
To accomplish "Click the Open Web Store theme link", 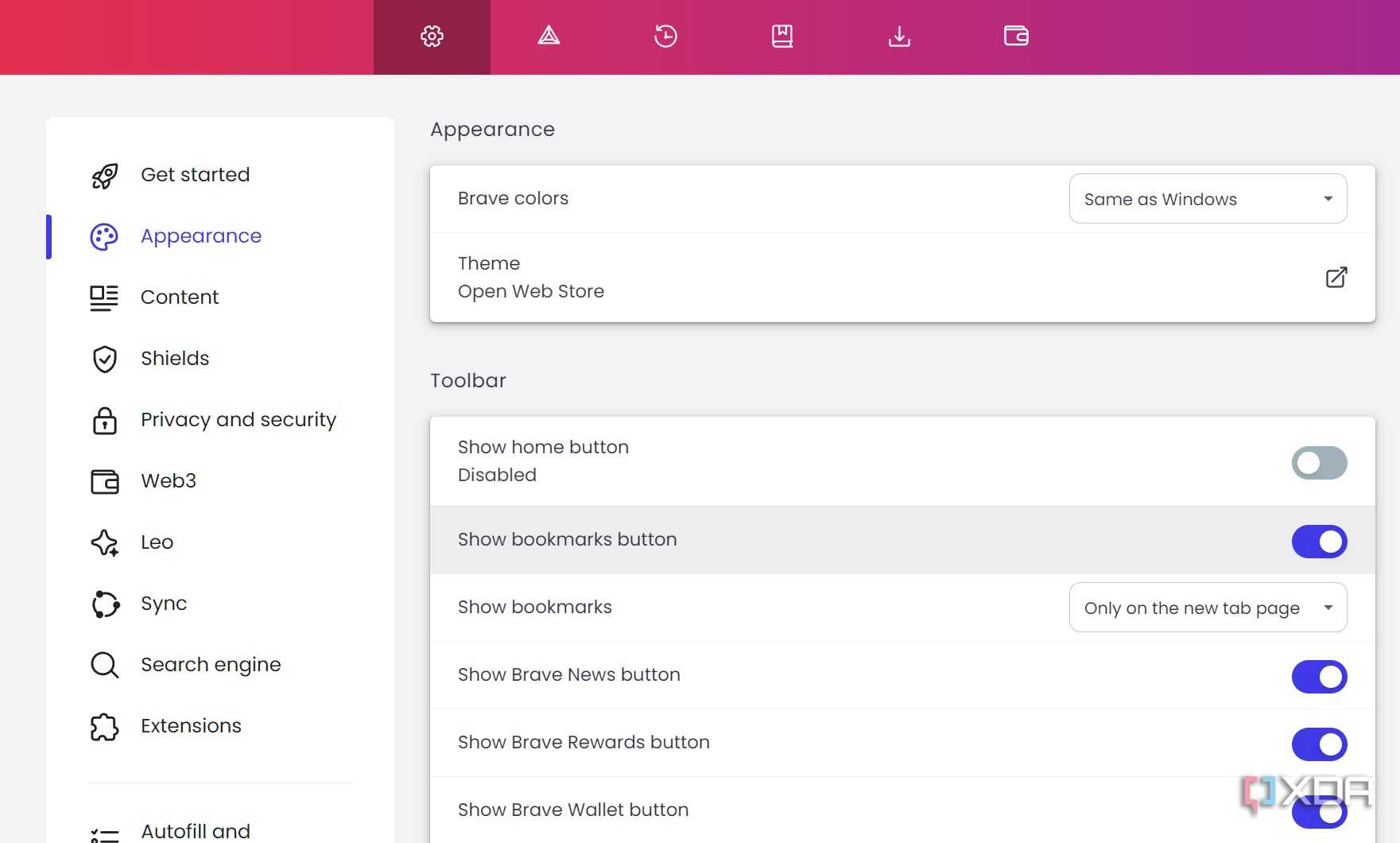I will click(x=531, y=291).
